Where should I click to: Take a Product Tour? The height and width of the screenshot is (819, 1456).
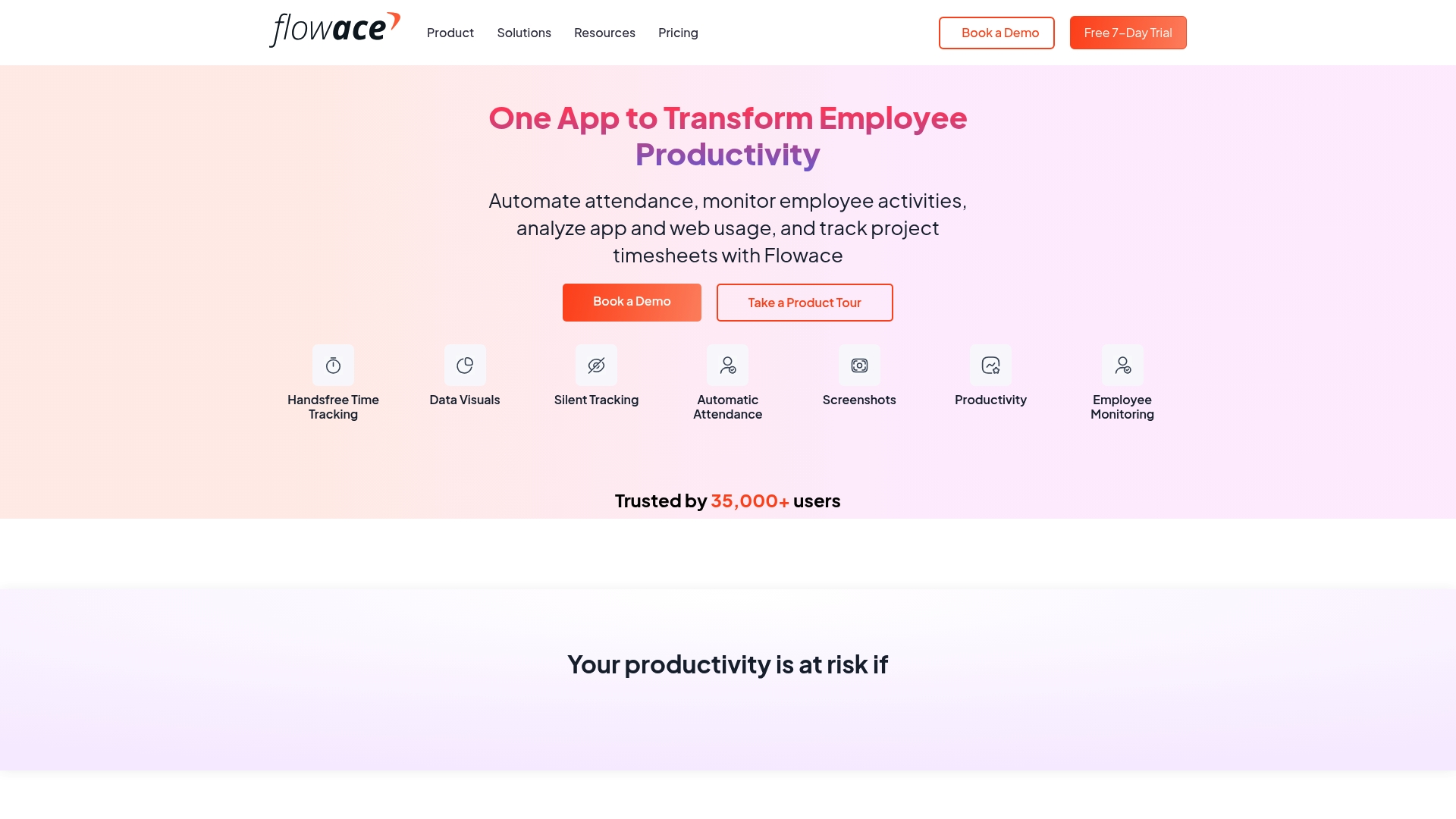(804, 302)
